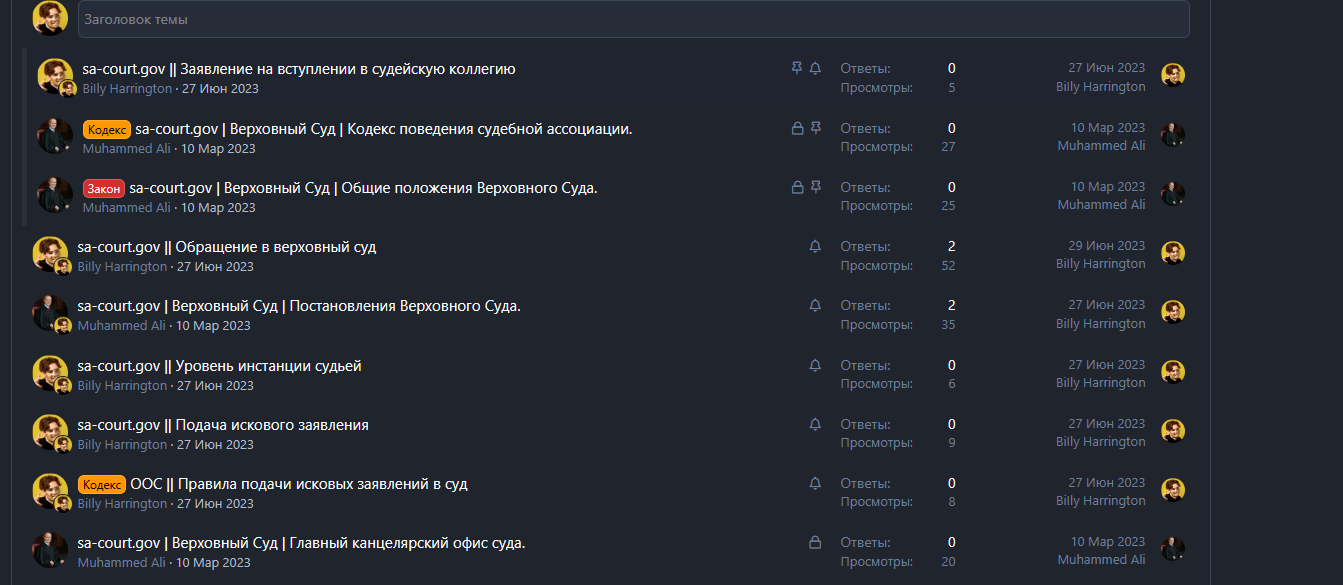Click pin icon on 'Общие положения Верховного Суда' thread

click(816, 187)
